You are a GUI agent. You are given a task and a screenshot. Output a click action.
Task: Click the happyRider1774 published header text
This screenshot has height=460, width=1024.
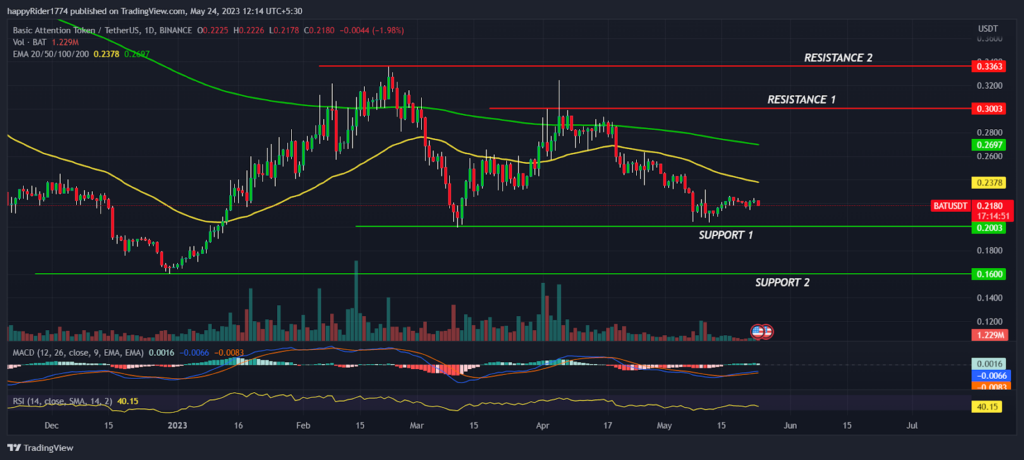point(154,10)
